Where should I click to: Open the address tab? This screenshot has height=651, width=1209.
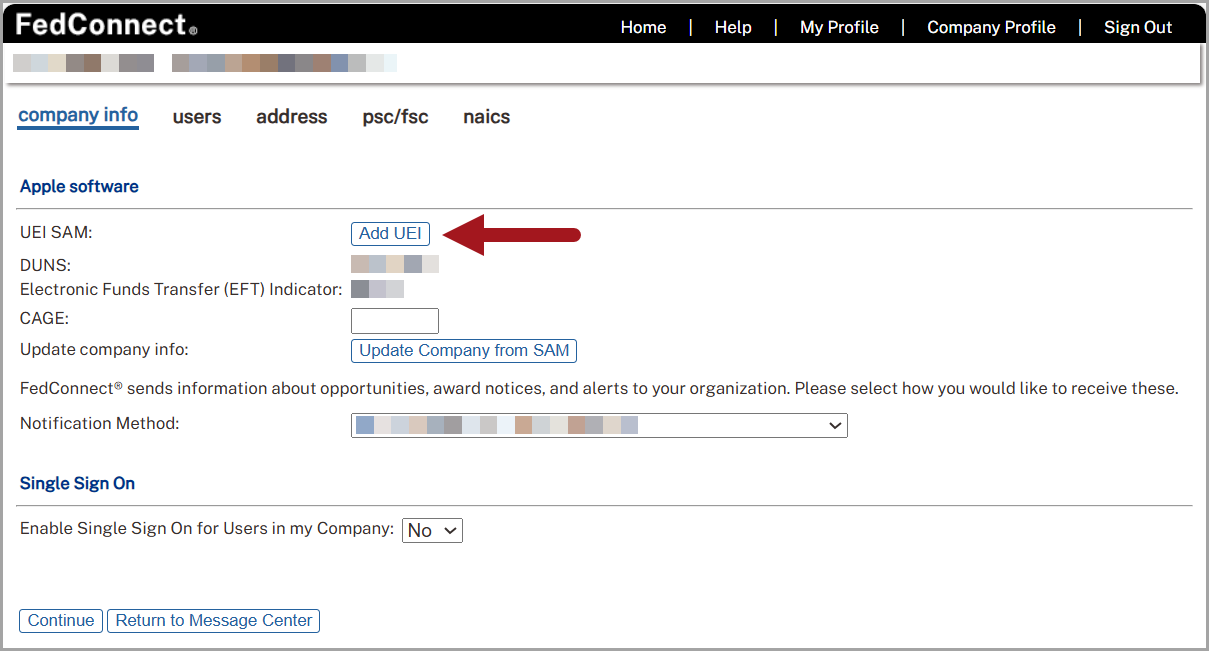click(291, 117)
